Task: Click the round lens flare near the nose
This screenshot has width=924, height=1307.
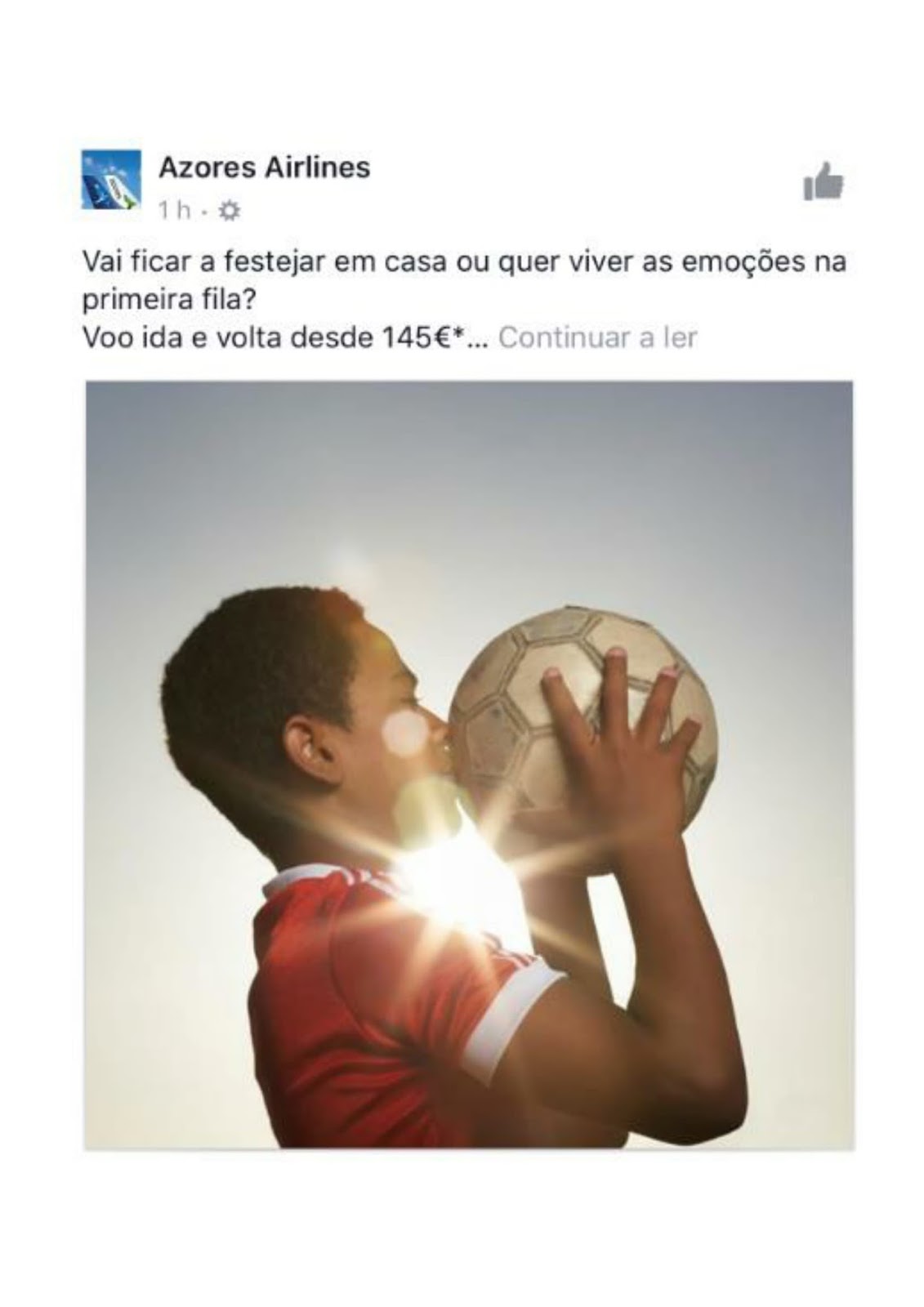Action: pyautogui.click(x=406, y=732)
